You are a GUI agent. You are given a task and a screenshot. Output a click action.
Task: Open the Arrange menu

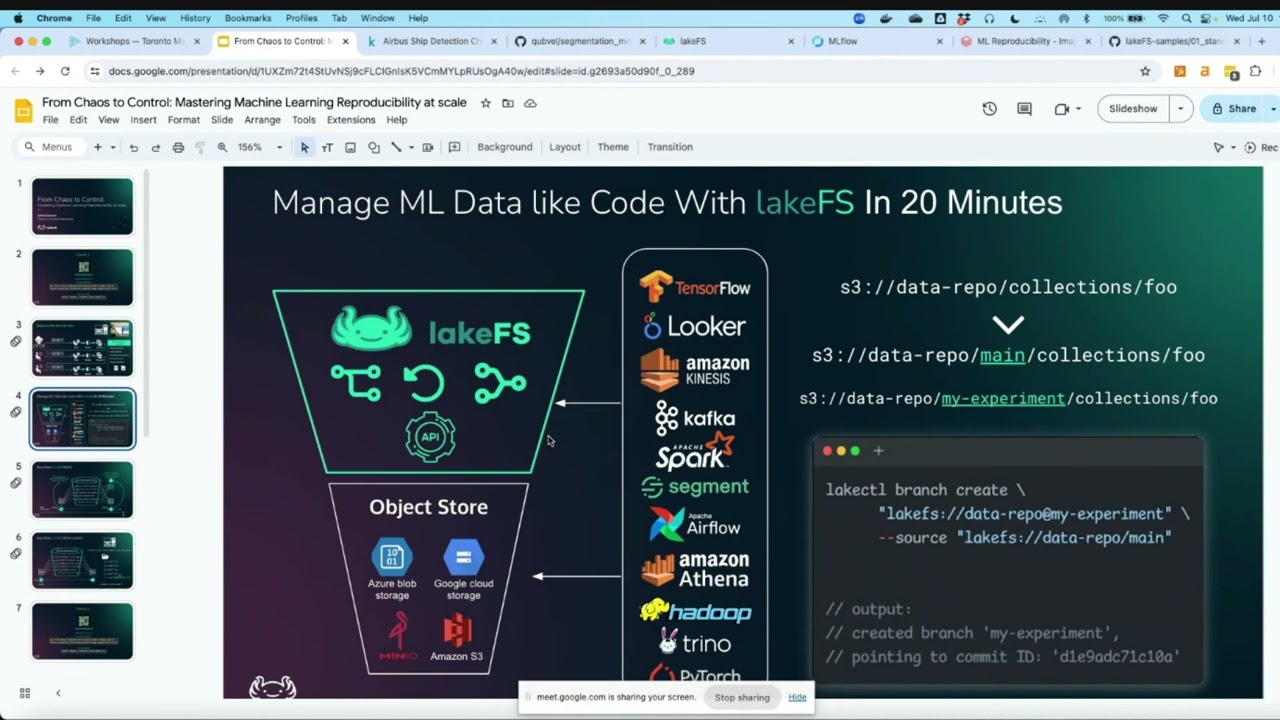tap(262, 120)
